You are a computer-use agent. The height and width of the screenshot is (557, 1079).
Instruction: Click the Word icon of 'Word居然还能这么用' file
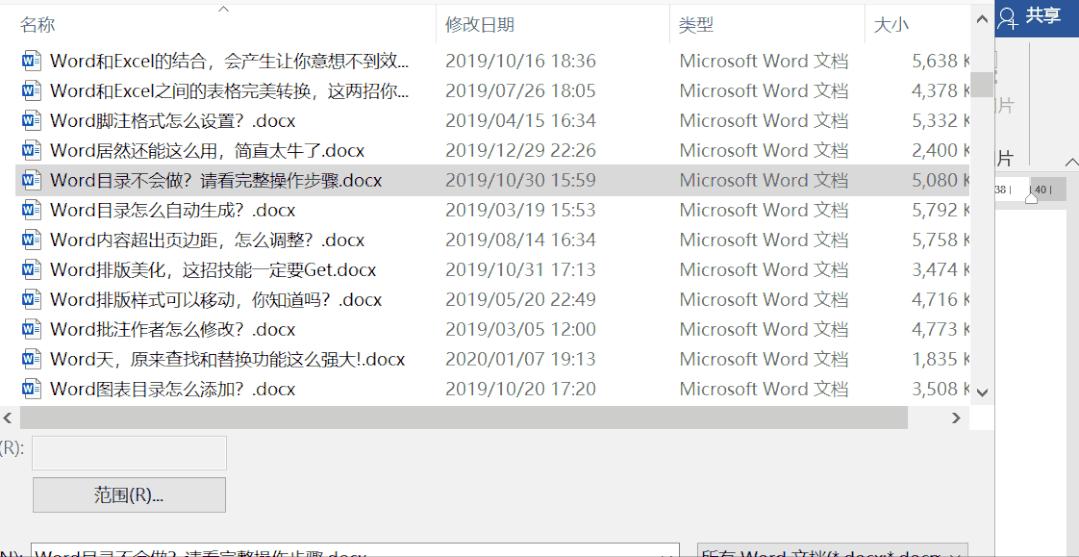coord(32,150)
